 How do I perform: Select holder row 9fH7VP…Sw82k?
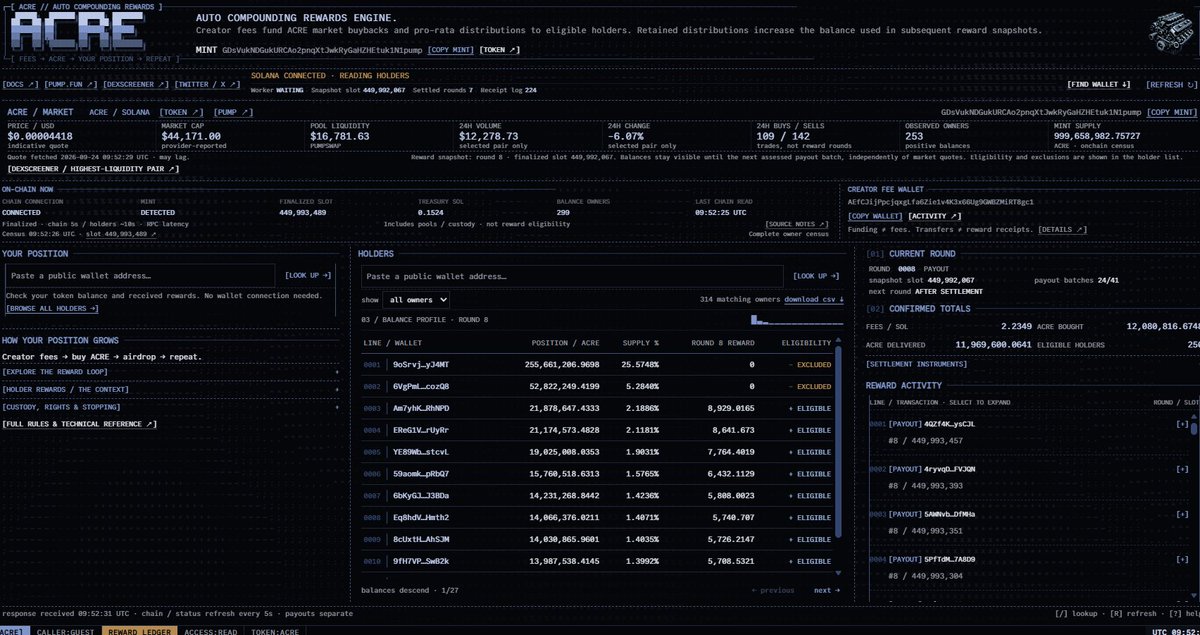(598, 561)
